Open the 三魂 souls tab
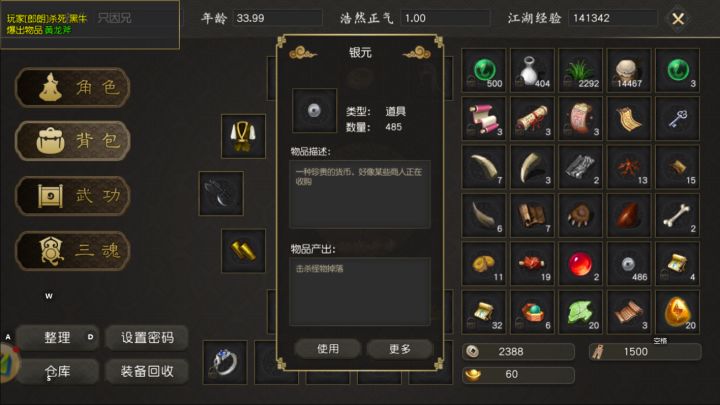The height and width of the screenshot is (405, 720). 73,251
